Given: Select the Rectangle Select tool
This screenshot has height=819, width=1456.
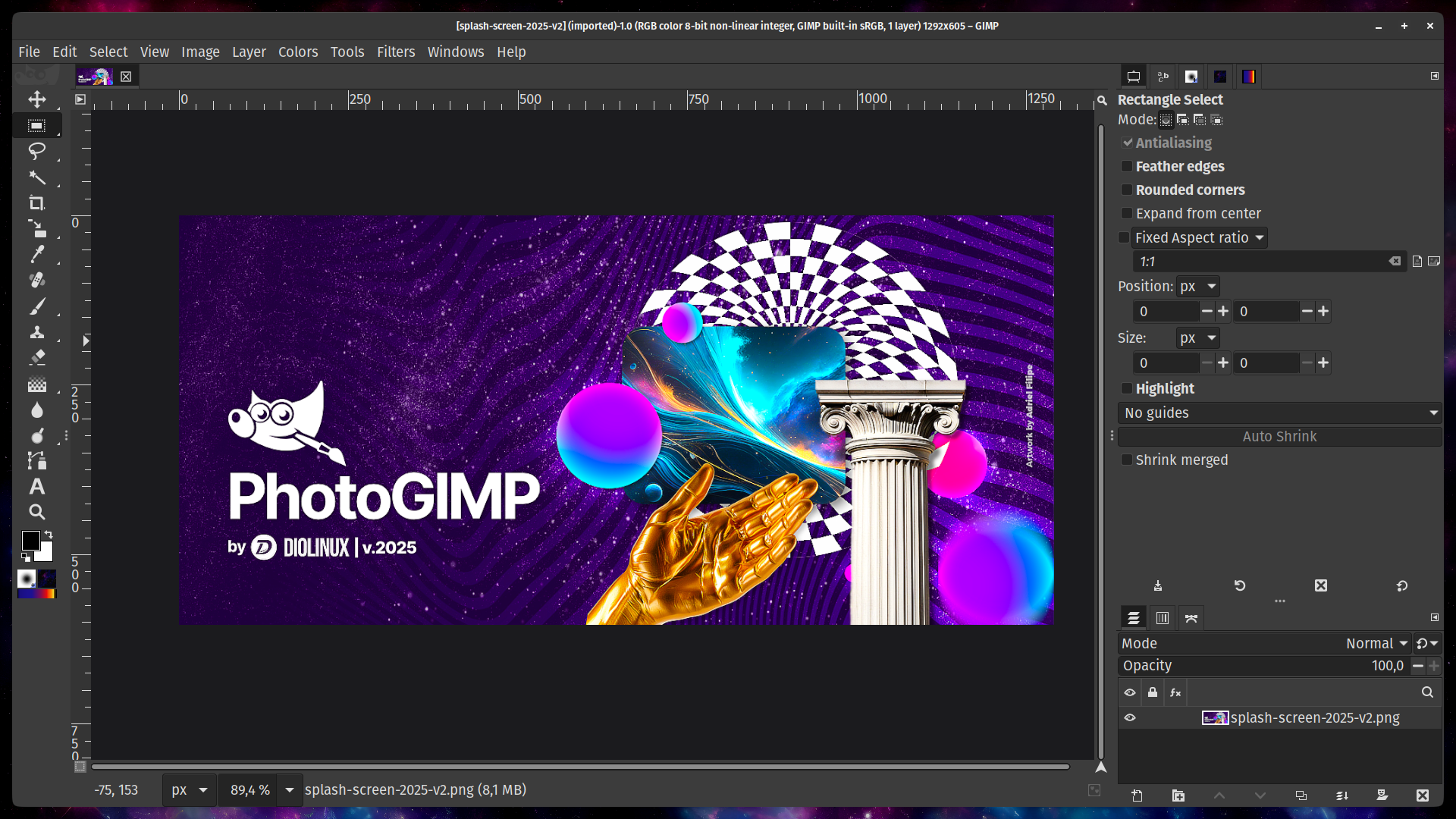Looking at the screenshot, I should coord(37,125).
